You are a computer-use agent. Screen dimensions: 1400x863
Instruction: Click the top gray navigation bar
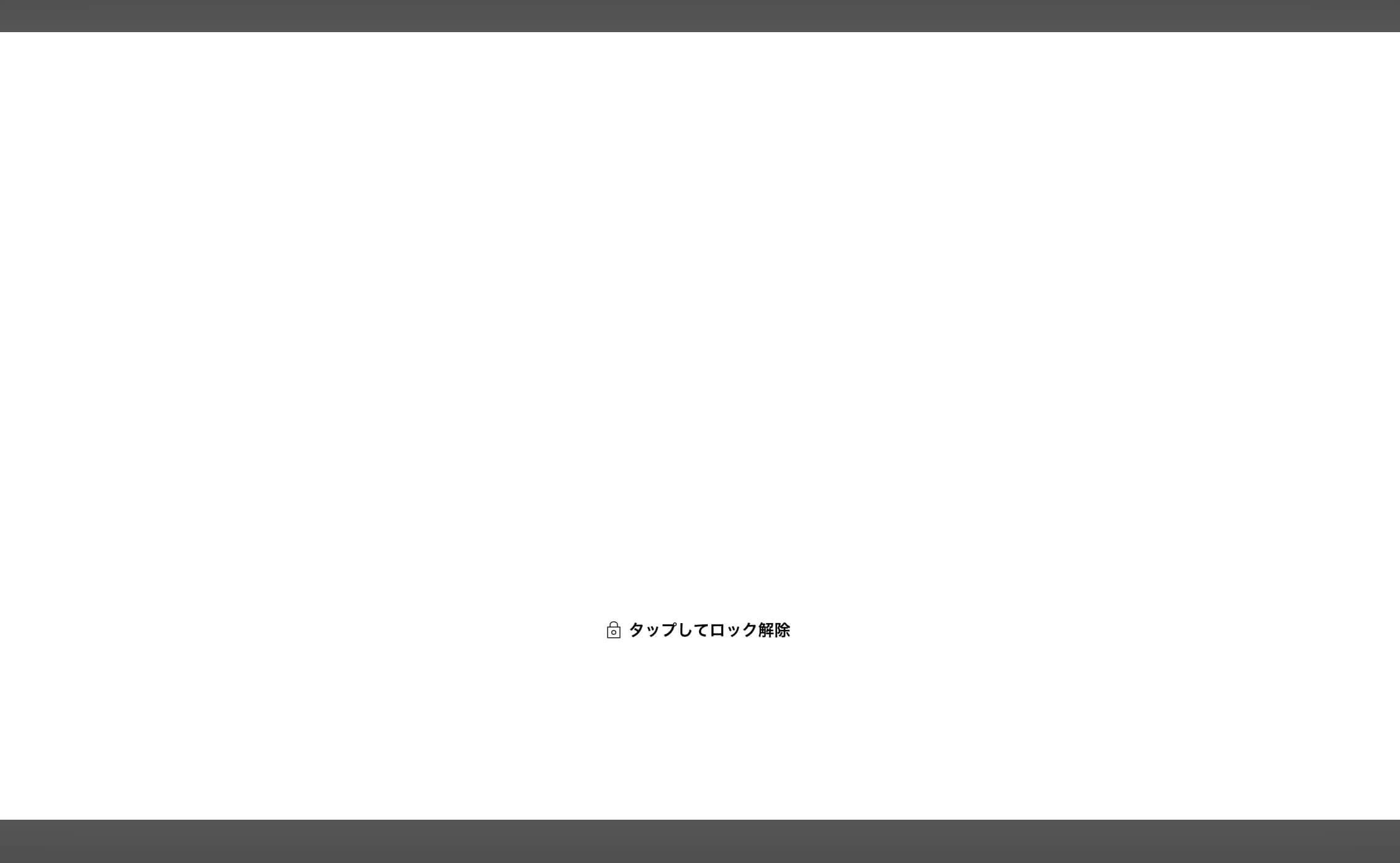click(700, 16)
